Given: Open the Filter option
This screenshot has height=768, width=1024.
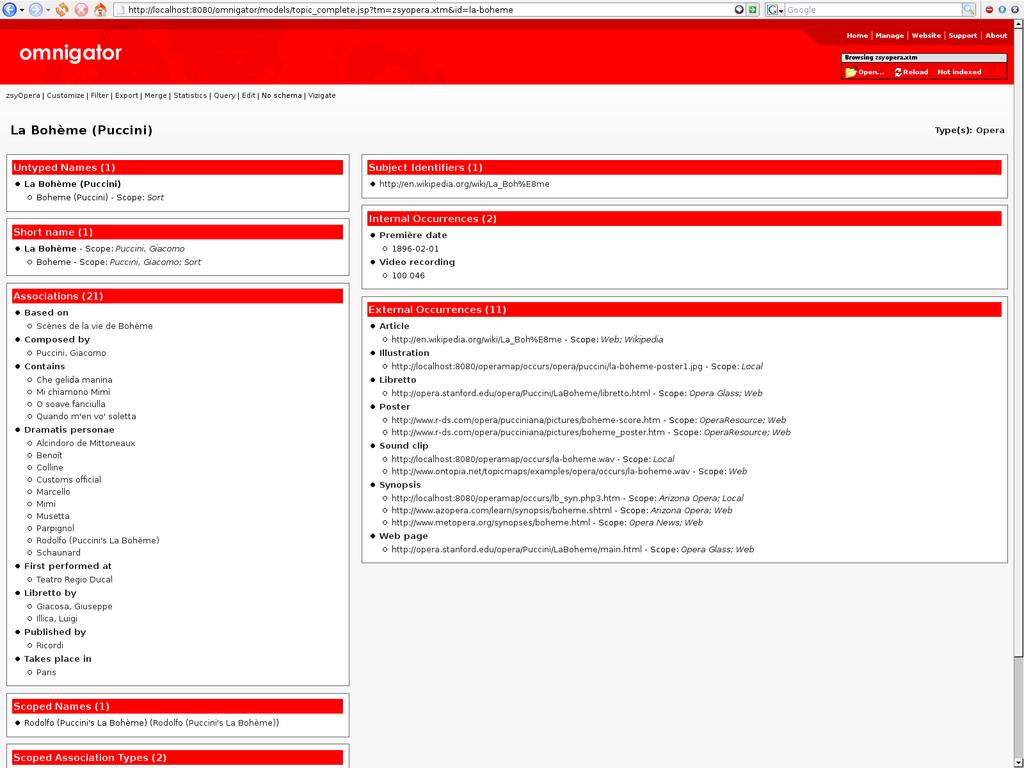Looking at the screenshot, I should (x=99, y=95).
